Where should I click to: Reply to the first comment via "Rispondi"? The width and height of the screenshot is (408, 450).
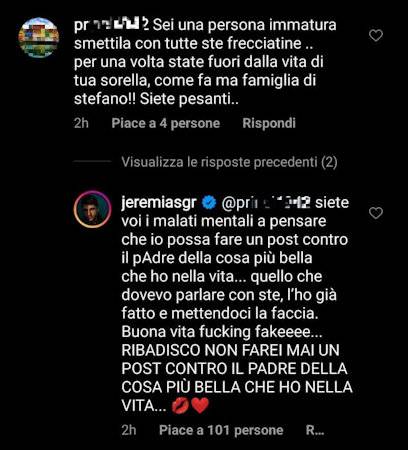coord(269,123)
